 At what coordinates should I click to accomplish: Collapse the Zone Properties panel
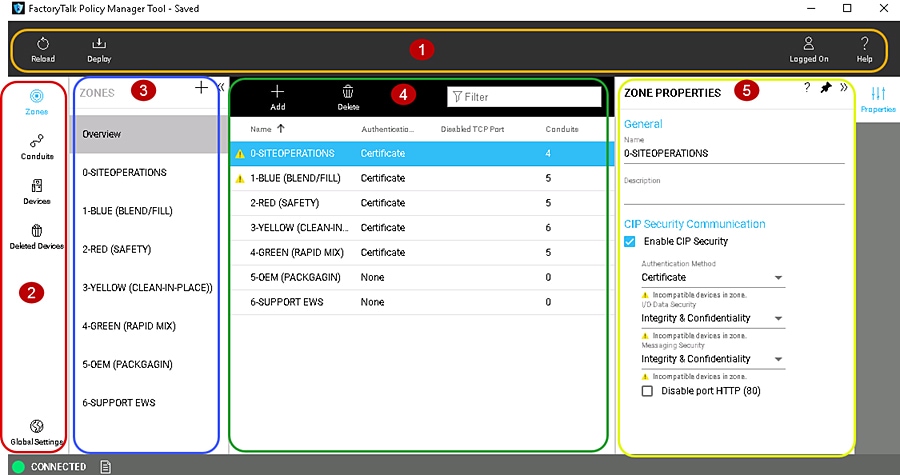pyautogui.click(x=844, y=87)
